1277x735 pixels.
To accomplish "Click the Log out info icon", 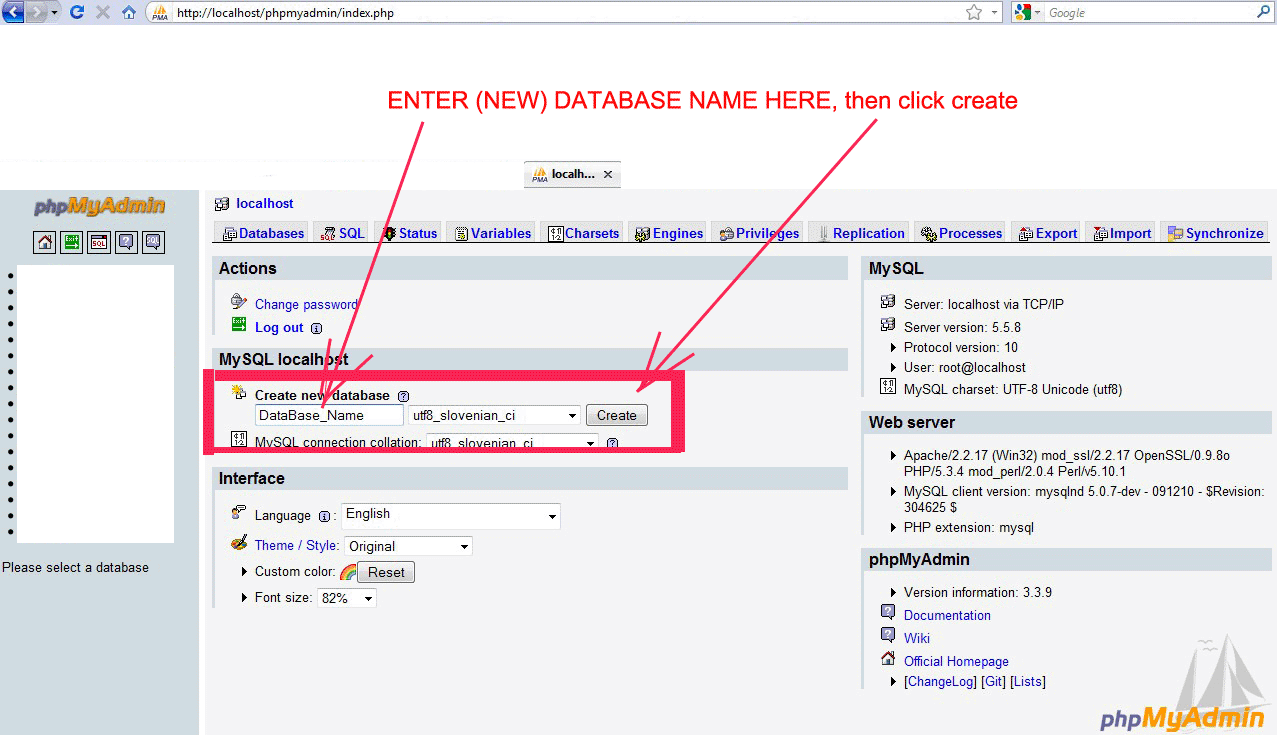I will [316, 328].
